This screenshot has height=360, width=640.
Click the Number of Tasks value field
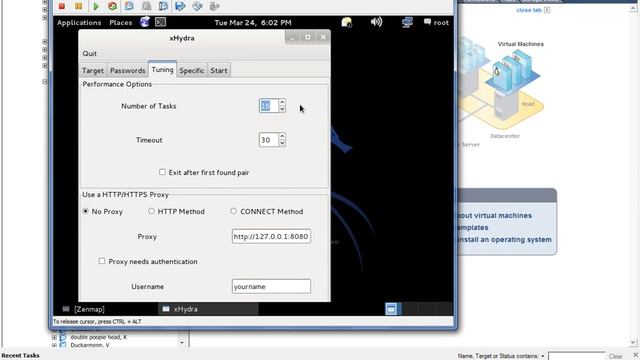click(x=269, y=106)
